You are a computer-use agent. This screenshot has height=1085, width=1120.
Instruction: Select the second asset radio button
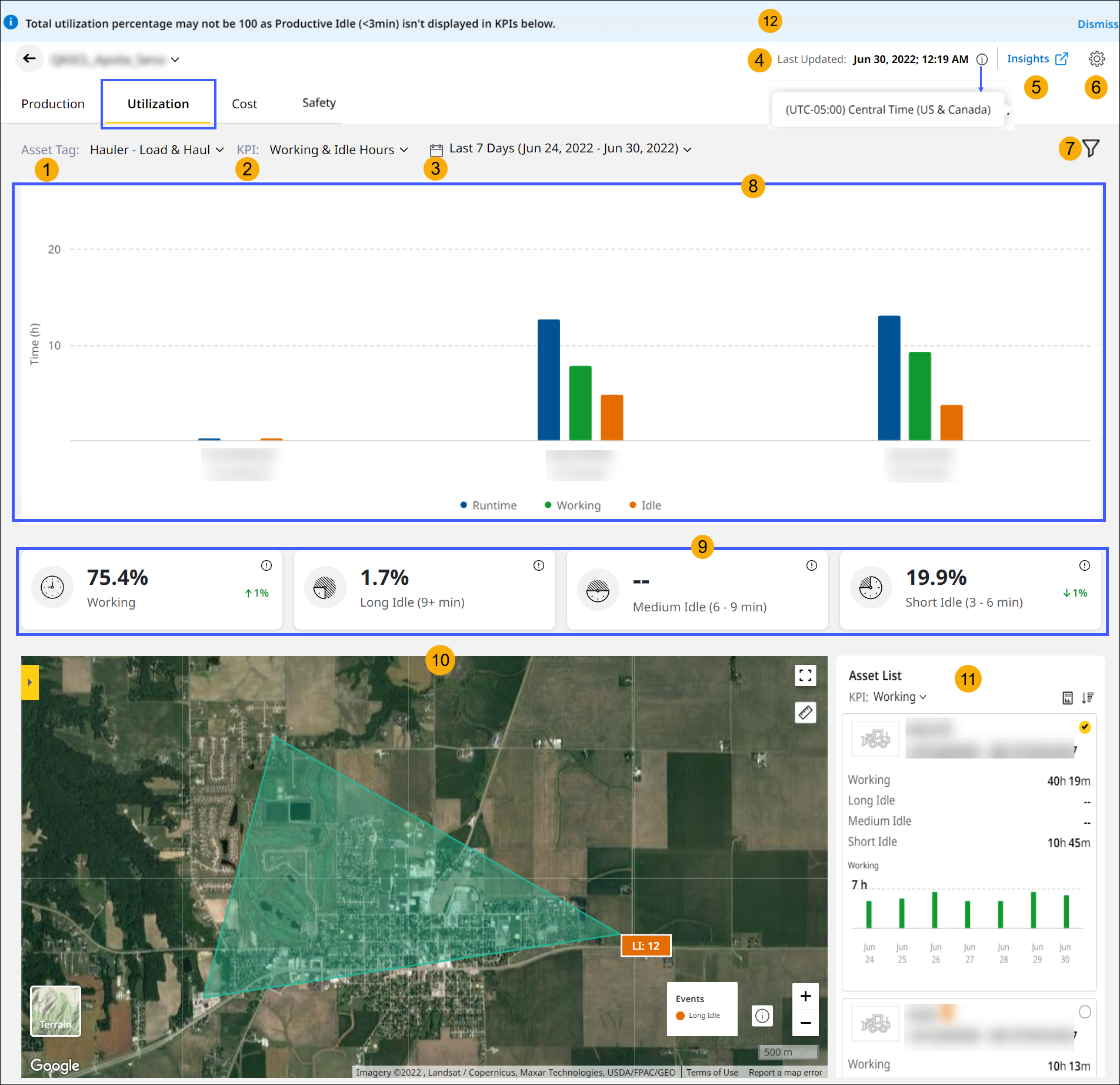(1085, 1011)
